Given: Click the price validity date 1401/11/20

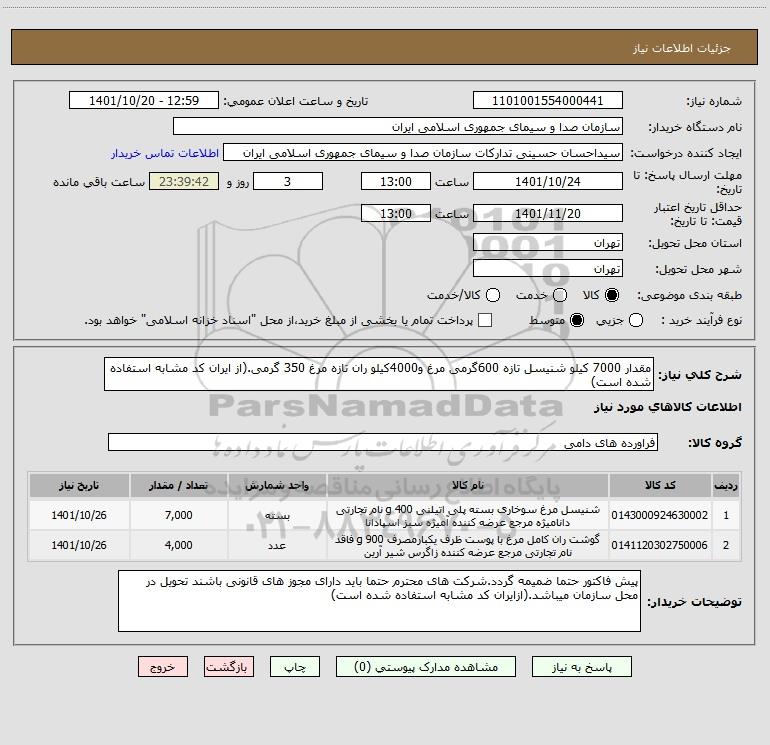Looking at the screenshot, I should 548,213.
